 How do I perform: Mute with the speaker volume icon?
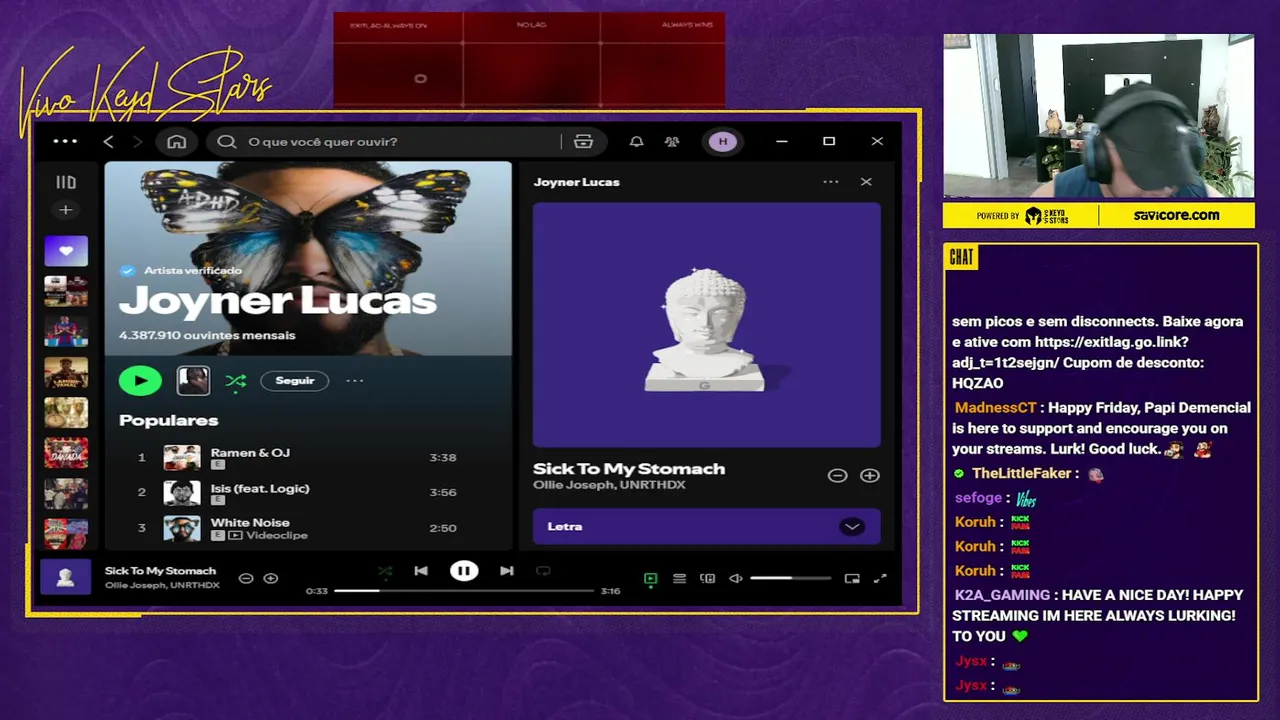coord(736,578)
